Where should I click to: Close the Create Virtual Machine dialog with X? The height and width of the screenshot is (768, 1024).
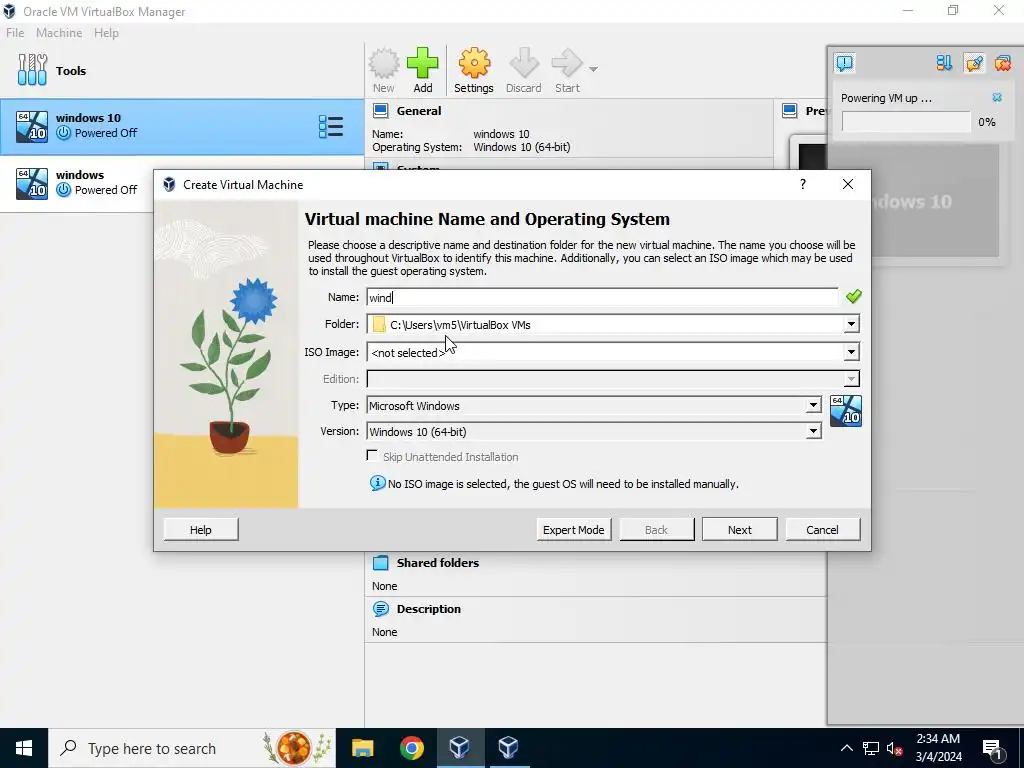coord(848,184)
